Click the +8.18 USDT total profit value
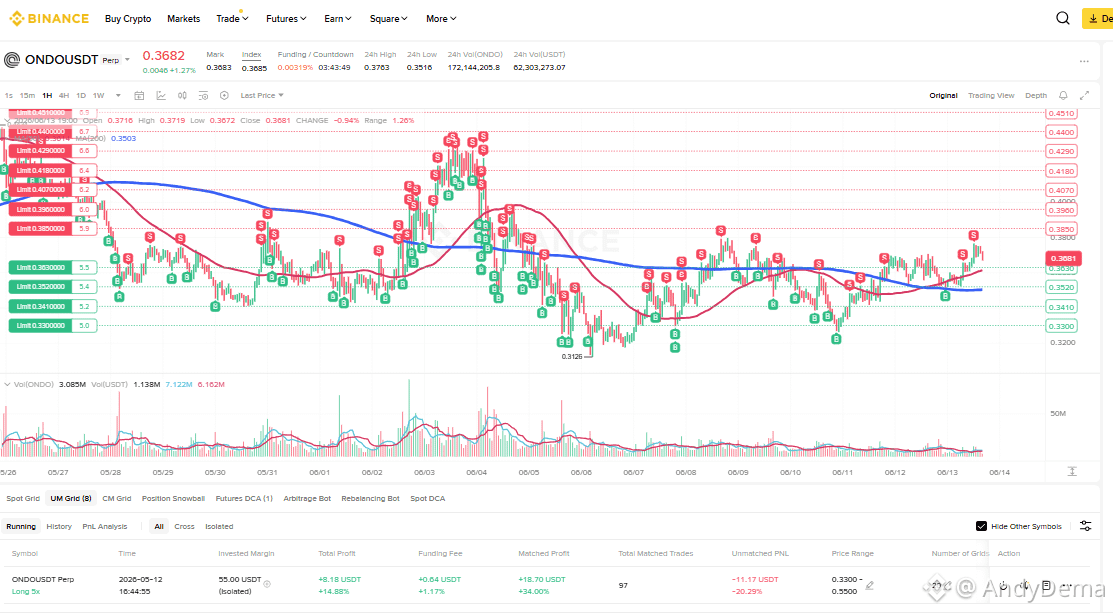This screenshot has height=613, width=1113. tap(339, 579)
